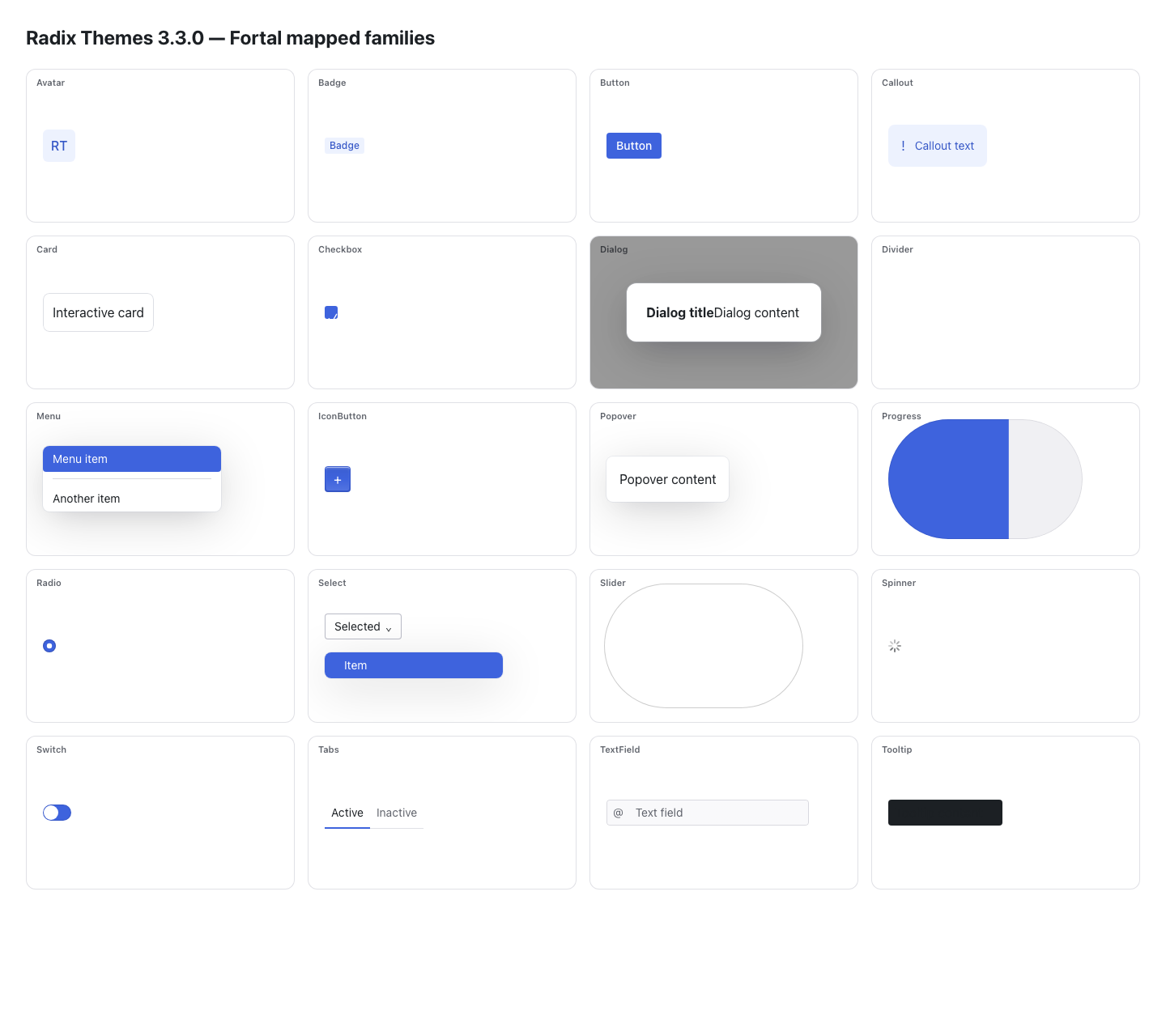Click the Progress card label
This screenshot has height=1036, width=1166.
point(901,416)
